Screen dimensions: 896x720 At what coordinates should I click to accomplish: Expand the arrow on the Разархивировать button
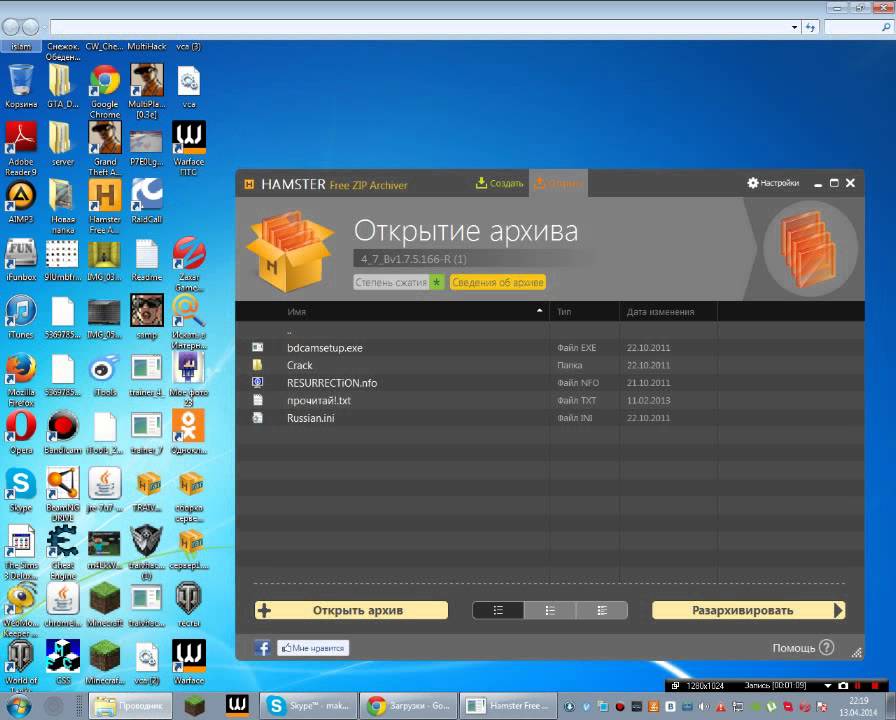(838, 610)
